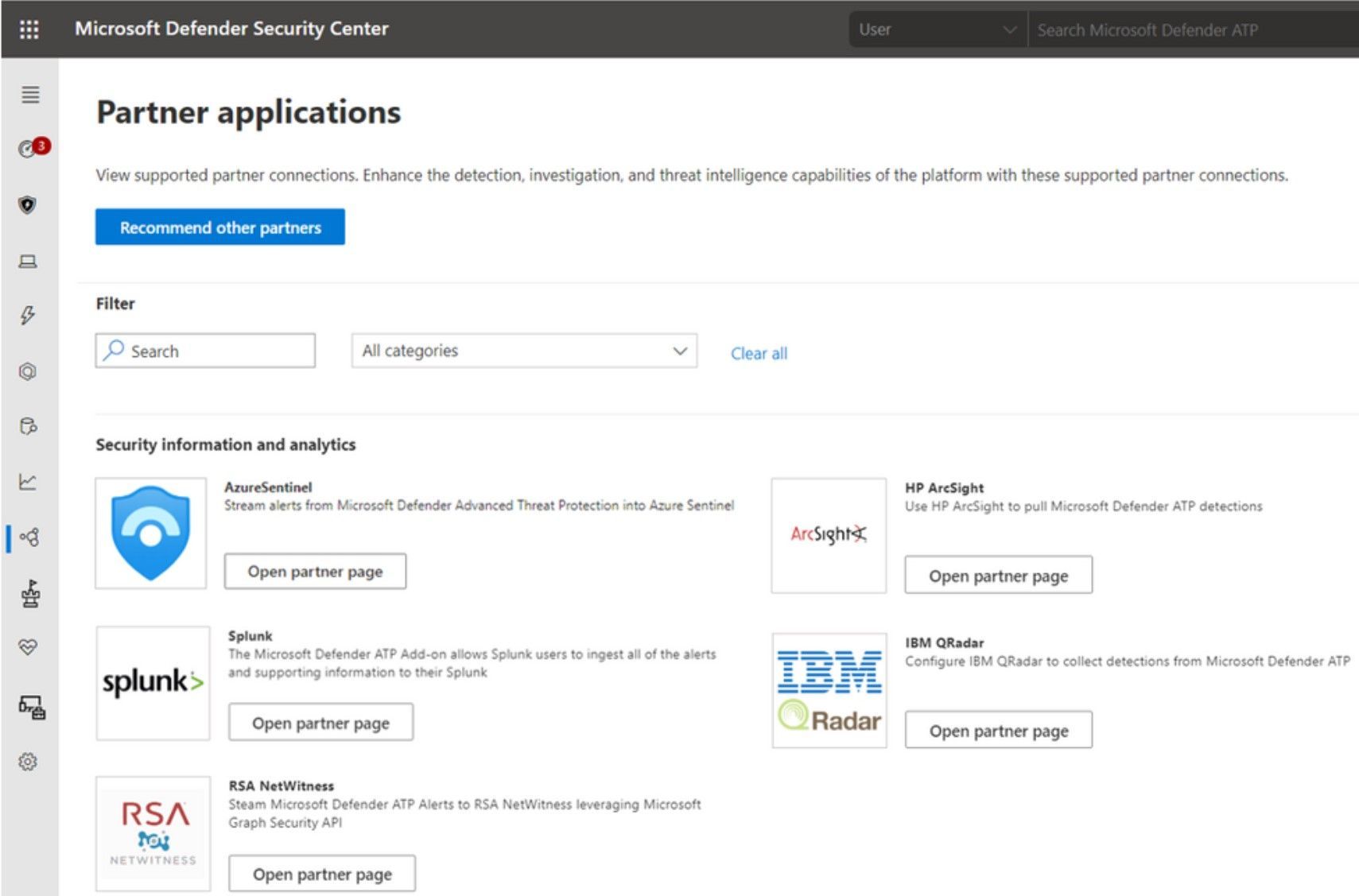1359x896 pixels.
Task: Click Clear all to reset filters
Action: (x=758, y=353)
